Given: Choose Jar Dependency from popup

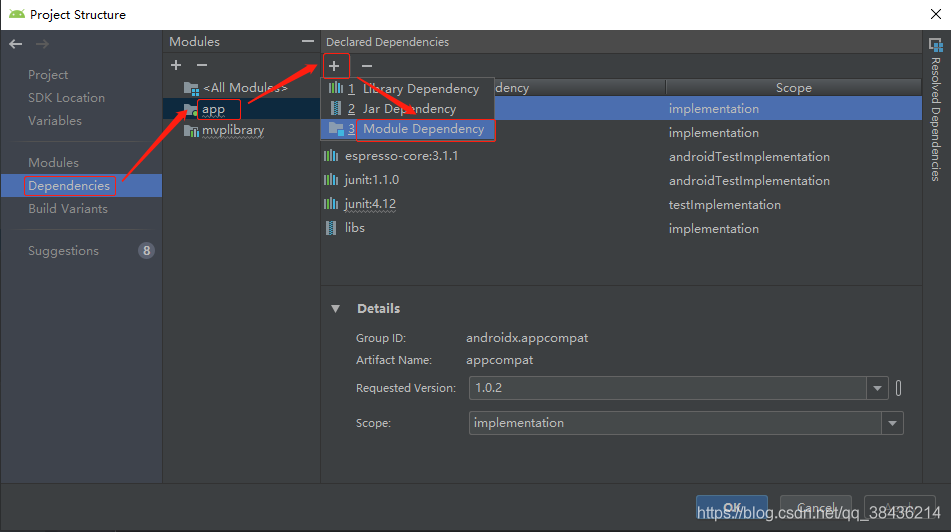Looking at the screenshot, I should (407, 109).
